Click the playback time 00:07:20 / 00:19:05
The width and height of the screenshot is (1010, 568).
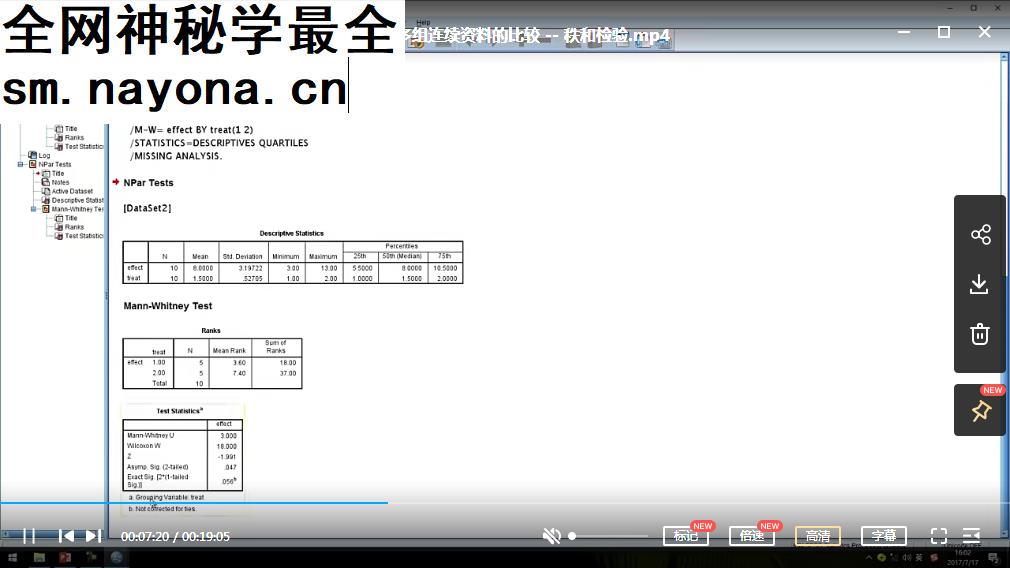175,536
